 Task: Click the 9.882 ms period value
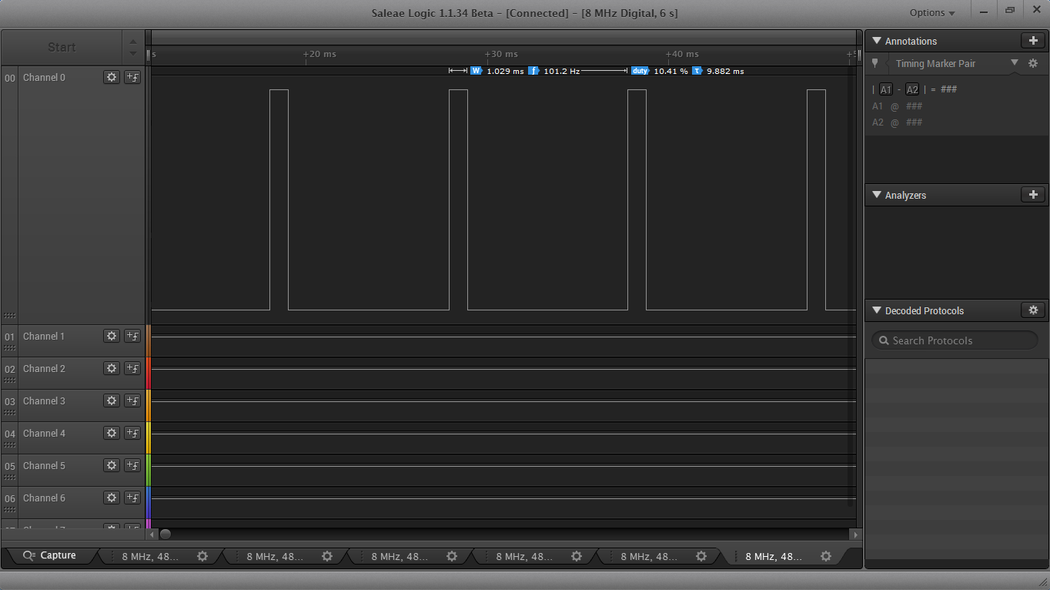click(x=725, y=71)
